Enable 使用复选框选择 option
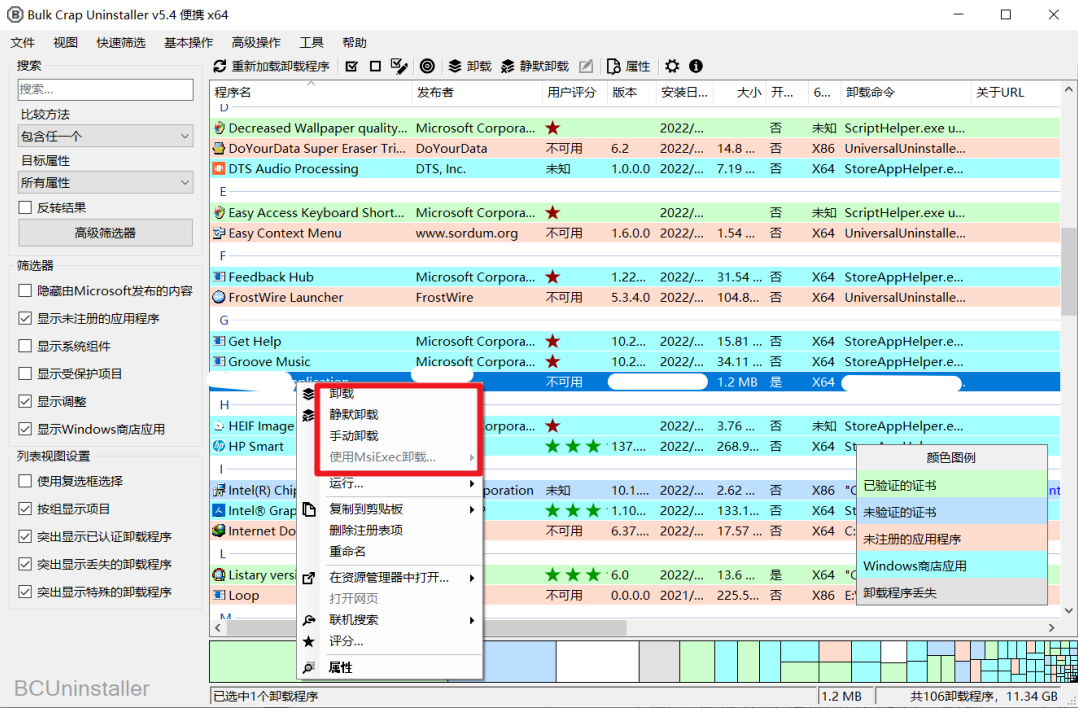This screenshot has height=708, width=1078. (x=25, y=481)
